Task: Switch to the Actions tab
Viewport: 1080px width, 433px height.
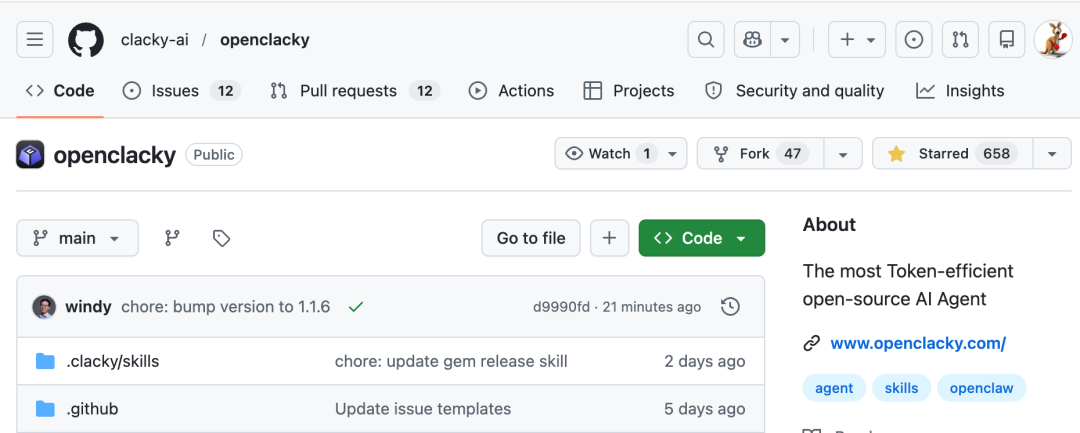Action: (x=511, y=91)
